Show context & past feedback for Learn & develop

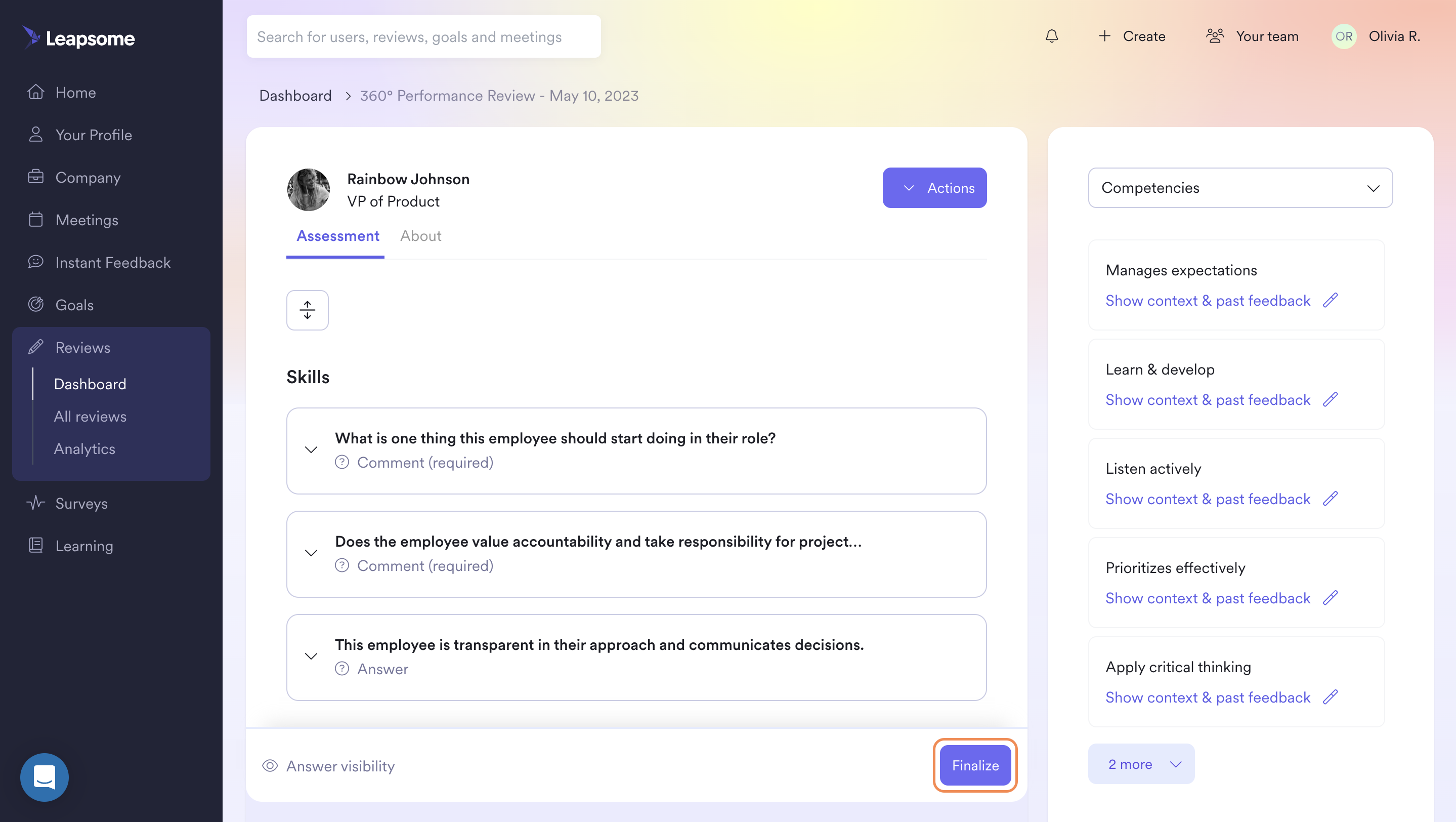point(1208,400)
